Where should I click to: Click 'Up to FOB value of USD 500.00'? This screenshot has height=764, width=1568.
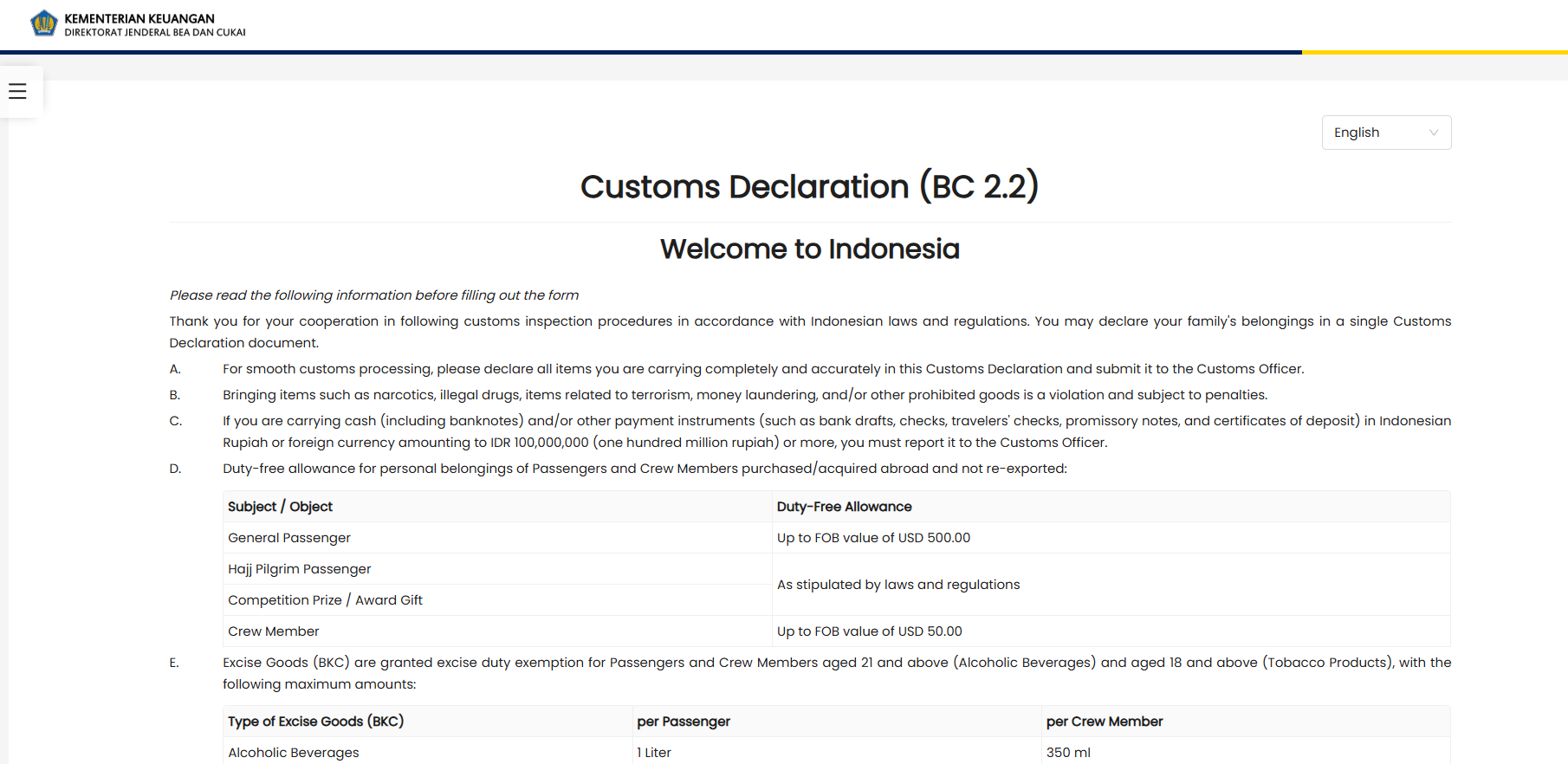point(873,538)
